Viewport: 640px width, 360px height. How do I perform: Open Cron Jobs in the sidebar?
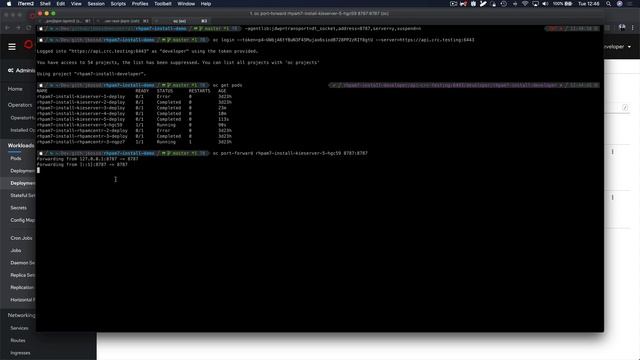point(21,238)
